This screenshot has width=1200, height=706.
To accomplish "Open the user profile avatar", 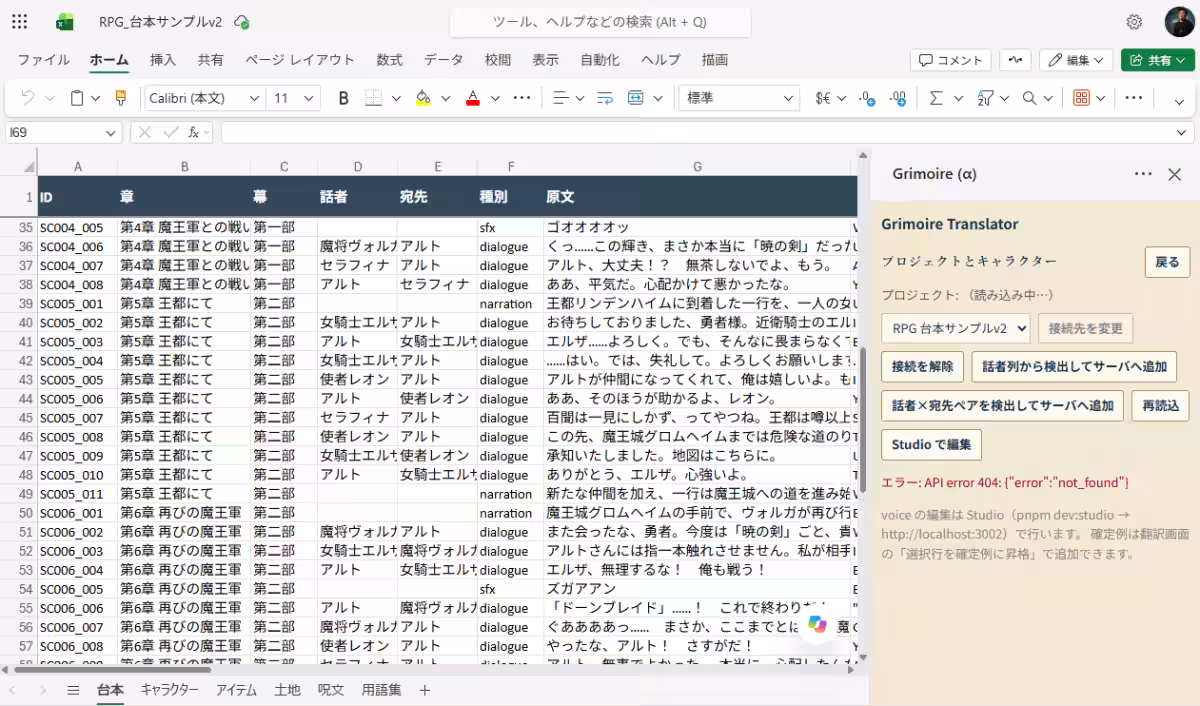I will pos(1178,22).
